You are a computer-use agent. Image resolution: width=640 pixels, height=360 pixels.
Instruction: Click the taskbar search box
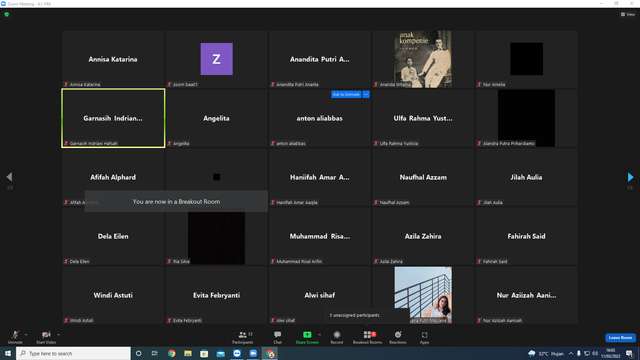pyautogui.click(x=73, y=353)
